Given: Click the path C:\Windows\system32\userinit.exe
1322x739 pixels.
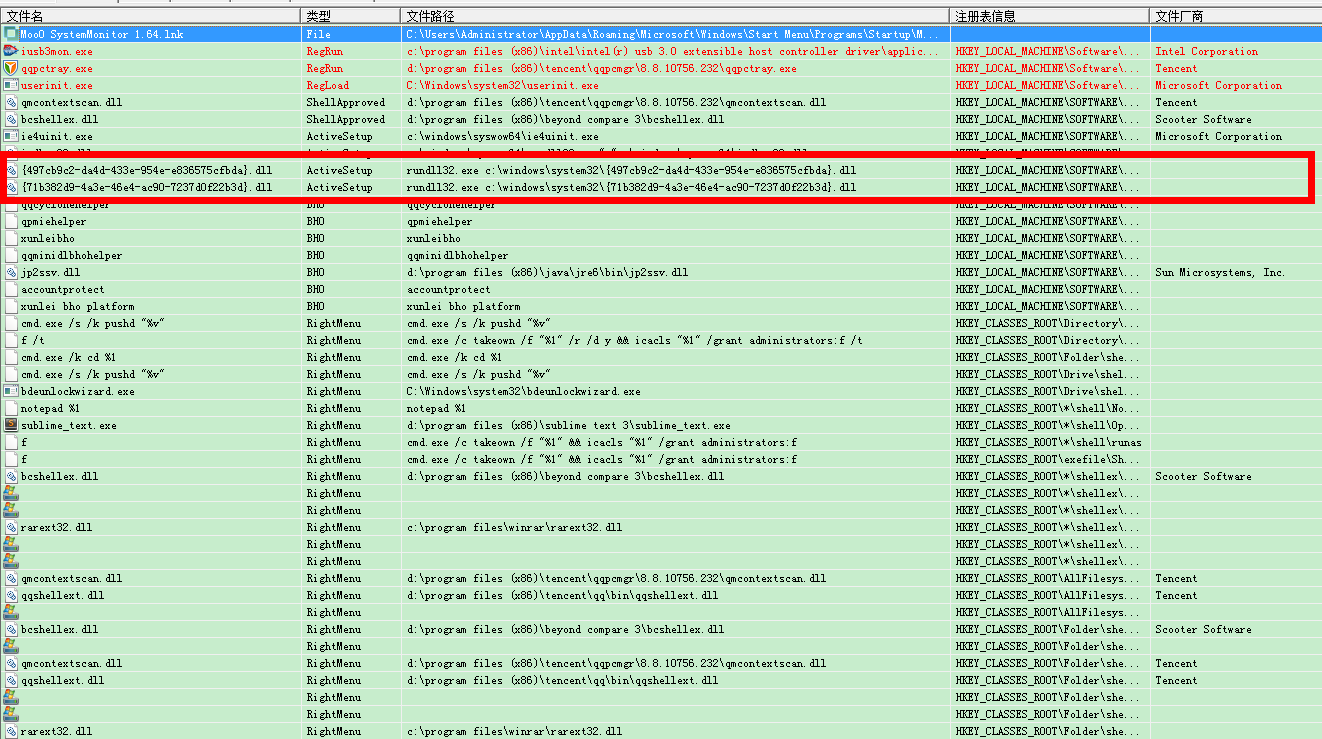Looking at the screenshot, I should coord(503,85).
